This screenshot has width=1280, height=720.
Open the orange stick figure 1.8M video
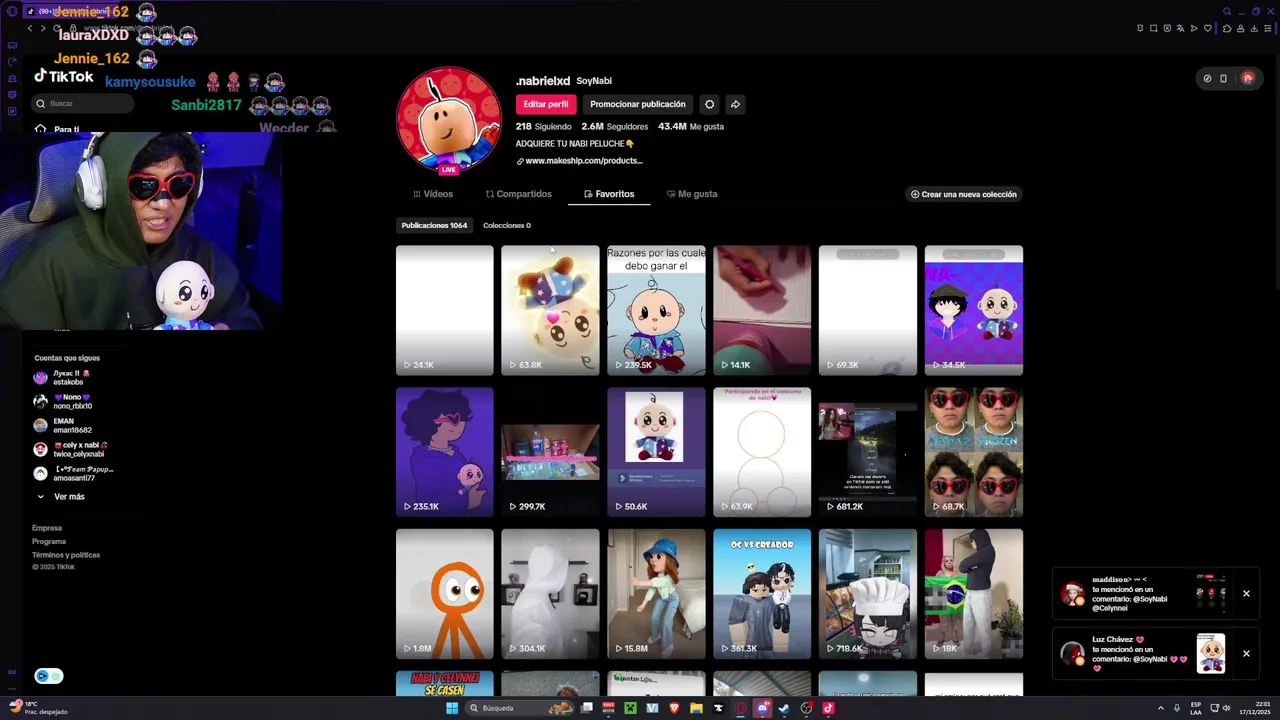click(444, 594)
